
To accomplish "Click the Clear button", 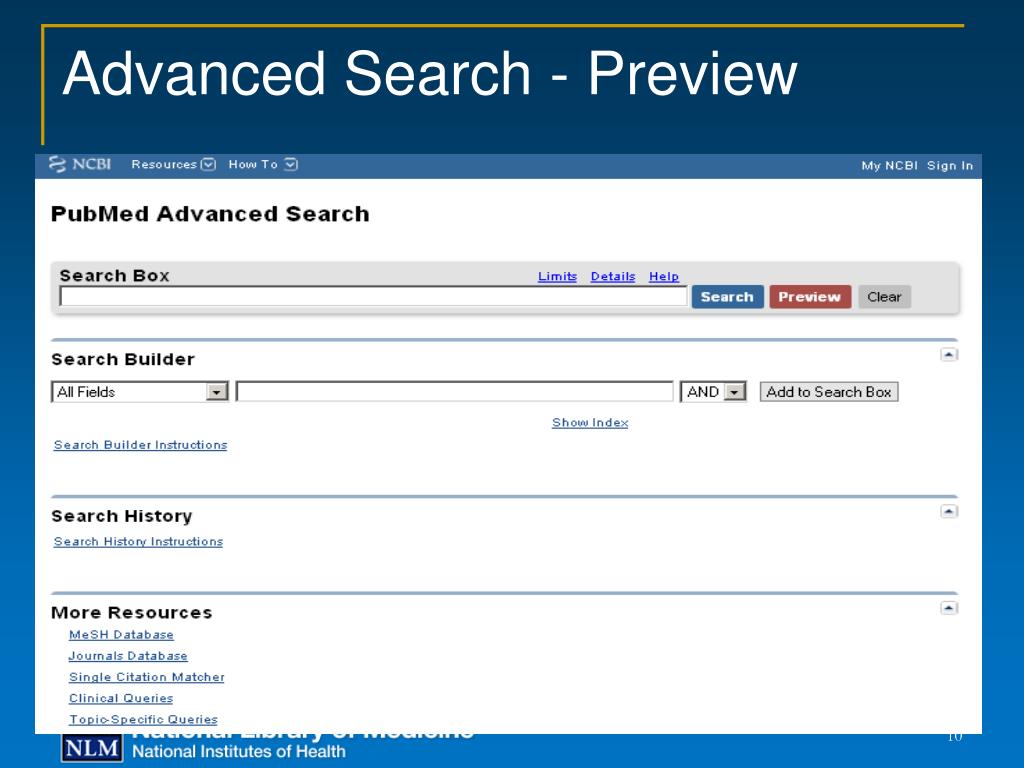I will point(884,296).
